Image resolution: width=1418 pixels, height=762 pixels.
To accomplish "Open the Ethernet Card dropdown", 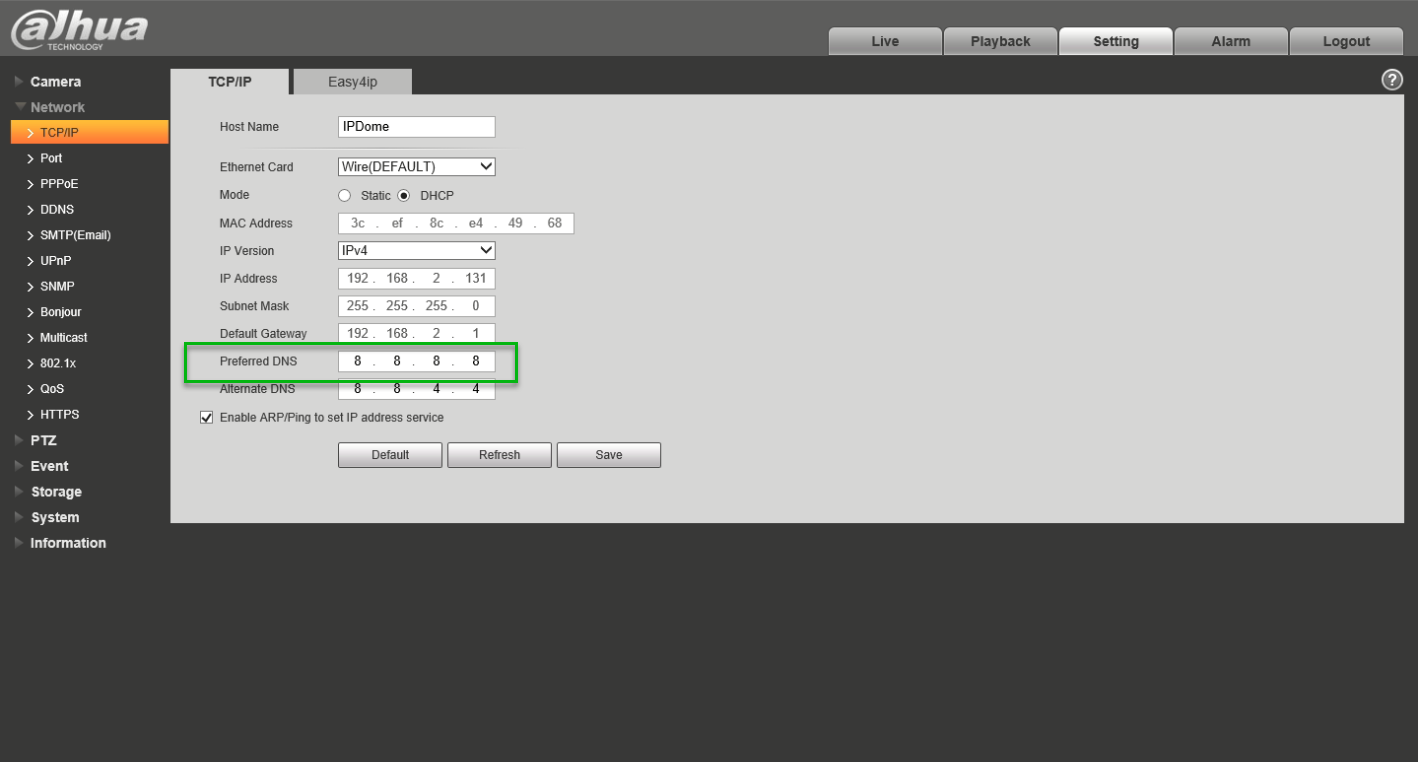I will point(417,167).
